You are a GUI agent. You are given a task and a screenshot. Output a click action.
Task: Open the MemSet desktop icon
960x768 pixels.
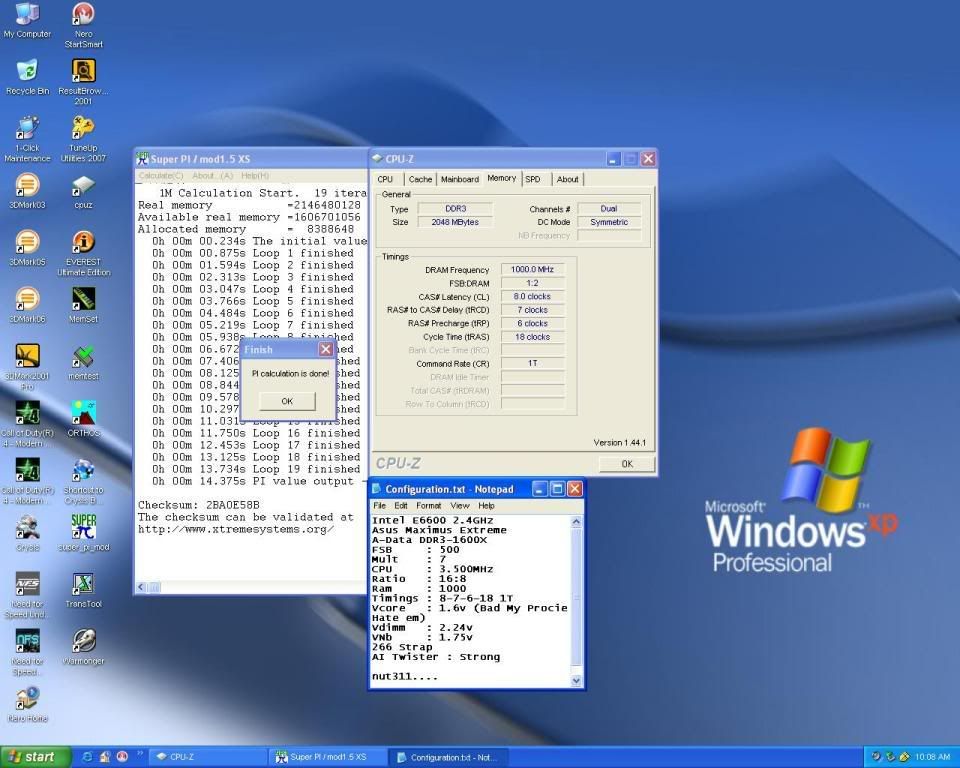84,300
